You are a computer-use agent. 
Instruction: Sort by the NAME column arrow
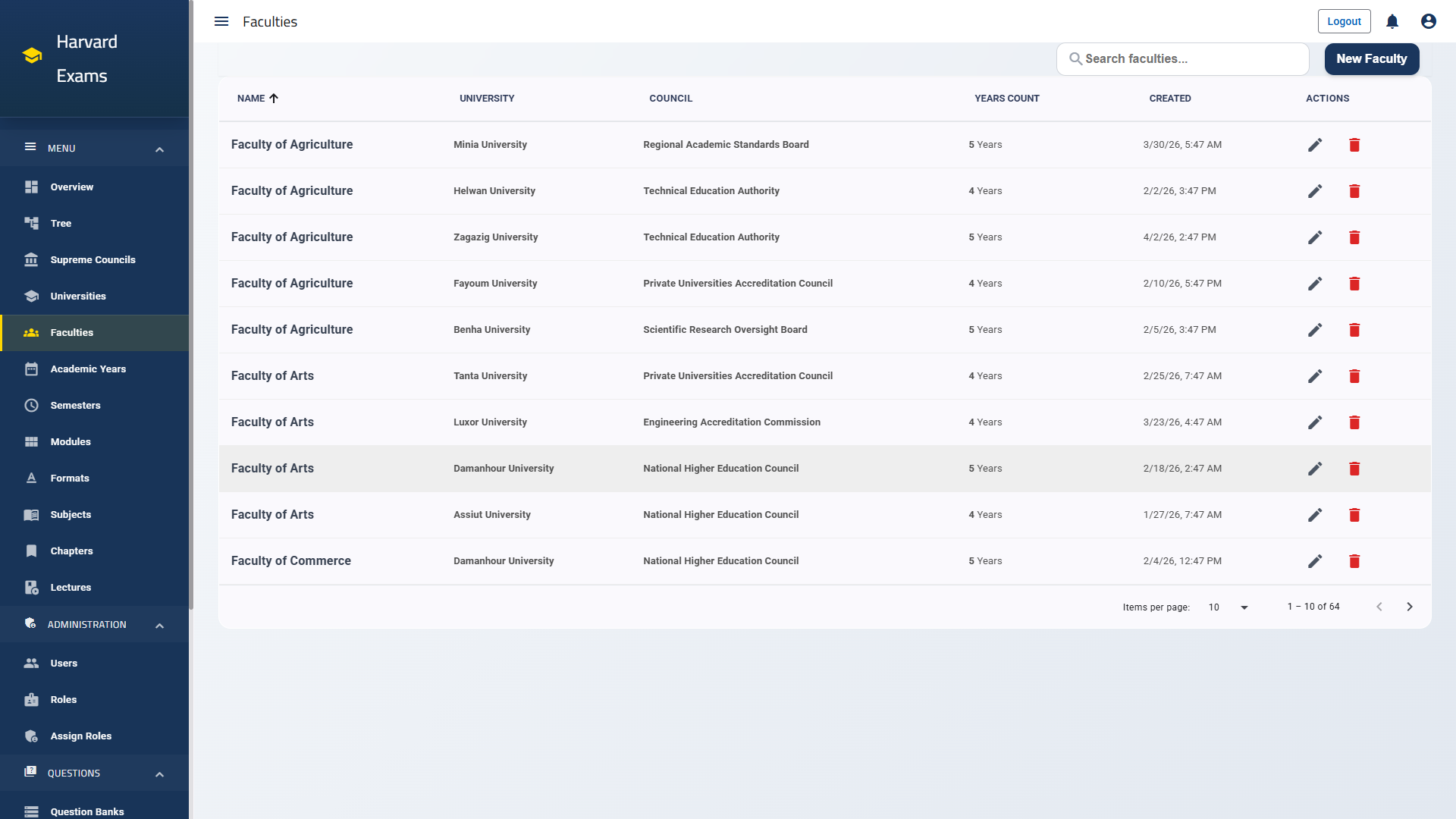pyautogui.click(x=274, y=98)
